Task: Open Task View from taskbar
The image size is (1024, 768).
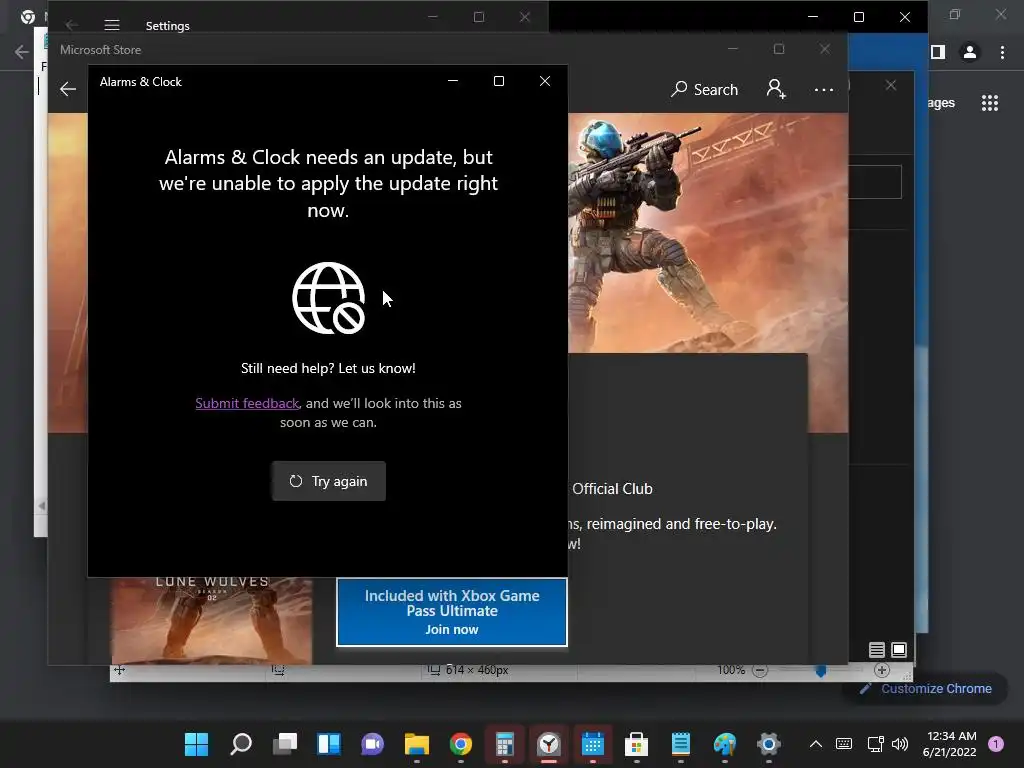Action: [285, 744]
